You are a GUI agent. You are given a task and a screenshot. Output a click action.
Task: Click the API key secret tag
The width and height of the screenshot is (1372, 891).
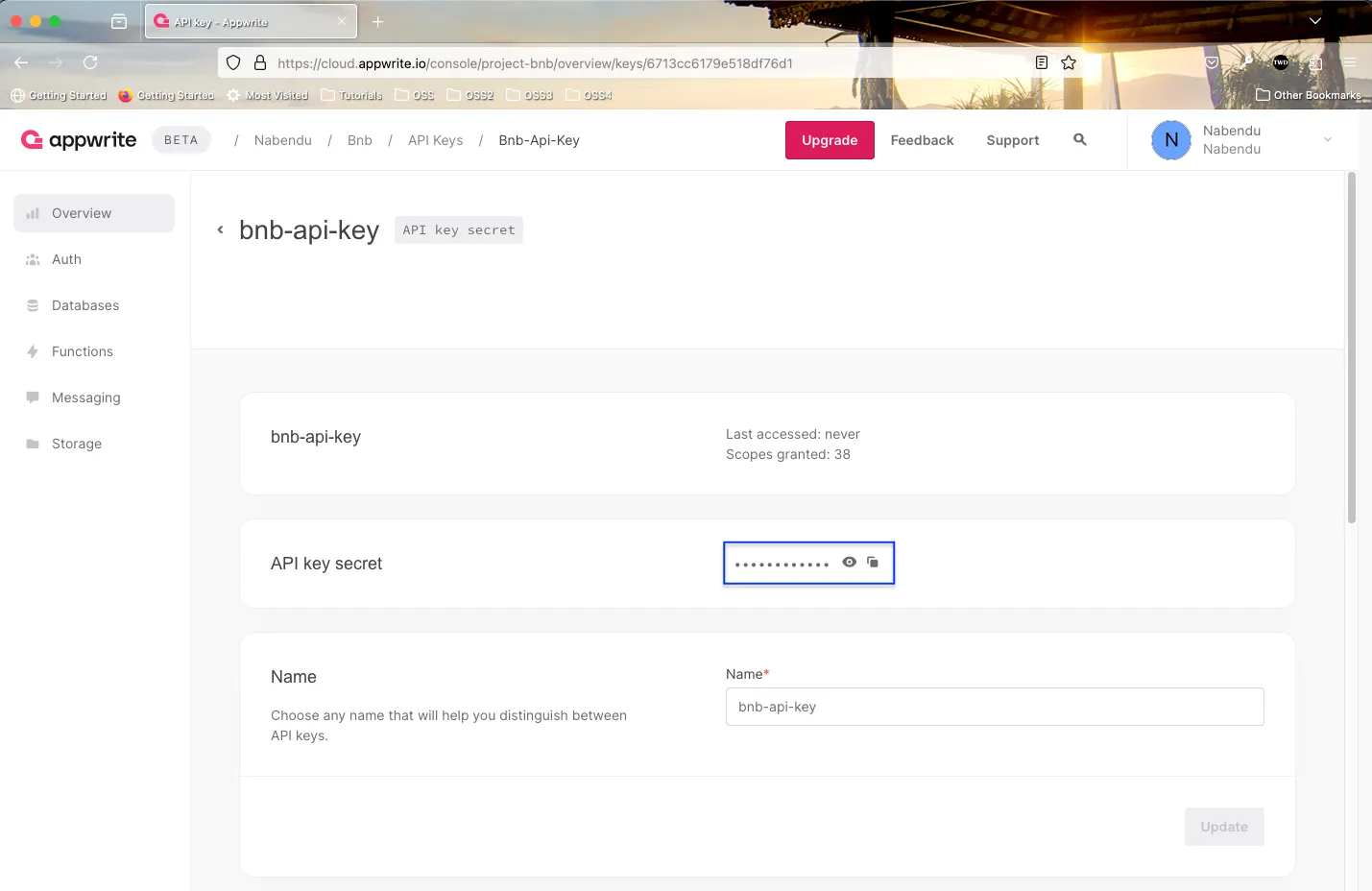[x=459, y=230]
